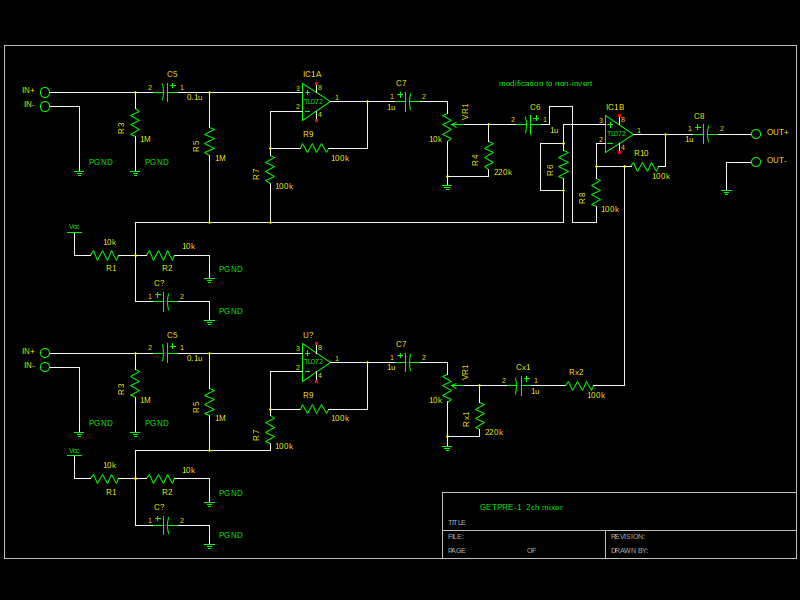
Task: Select the R6 resistor symbol
Action: 563,164
